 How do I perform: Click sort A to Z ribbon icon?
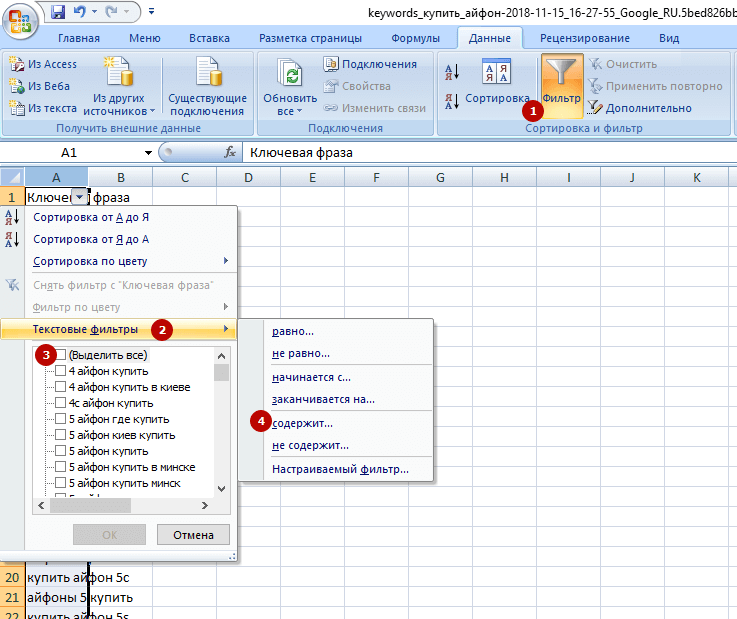451,70
